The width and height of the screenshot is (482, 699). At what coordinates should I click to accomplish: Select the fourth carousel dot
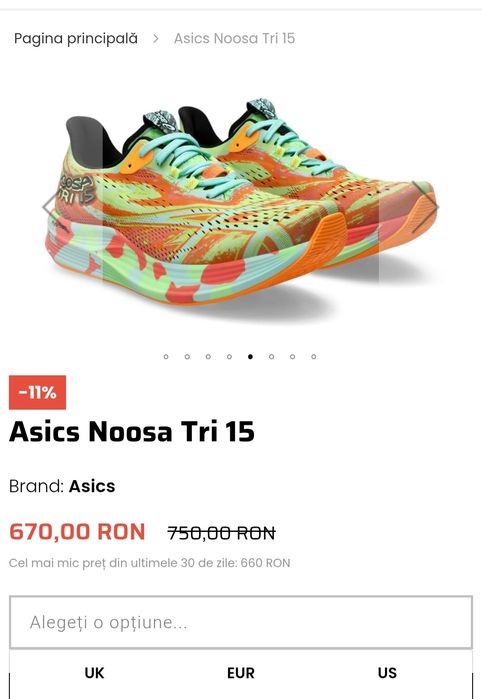coord(229,357)
